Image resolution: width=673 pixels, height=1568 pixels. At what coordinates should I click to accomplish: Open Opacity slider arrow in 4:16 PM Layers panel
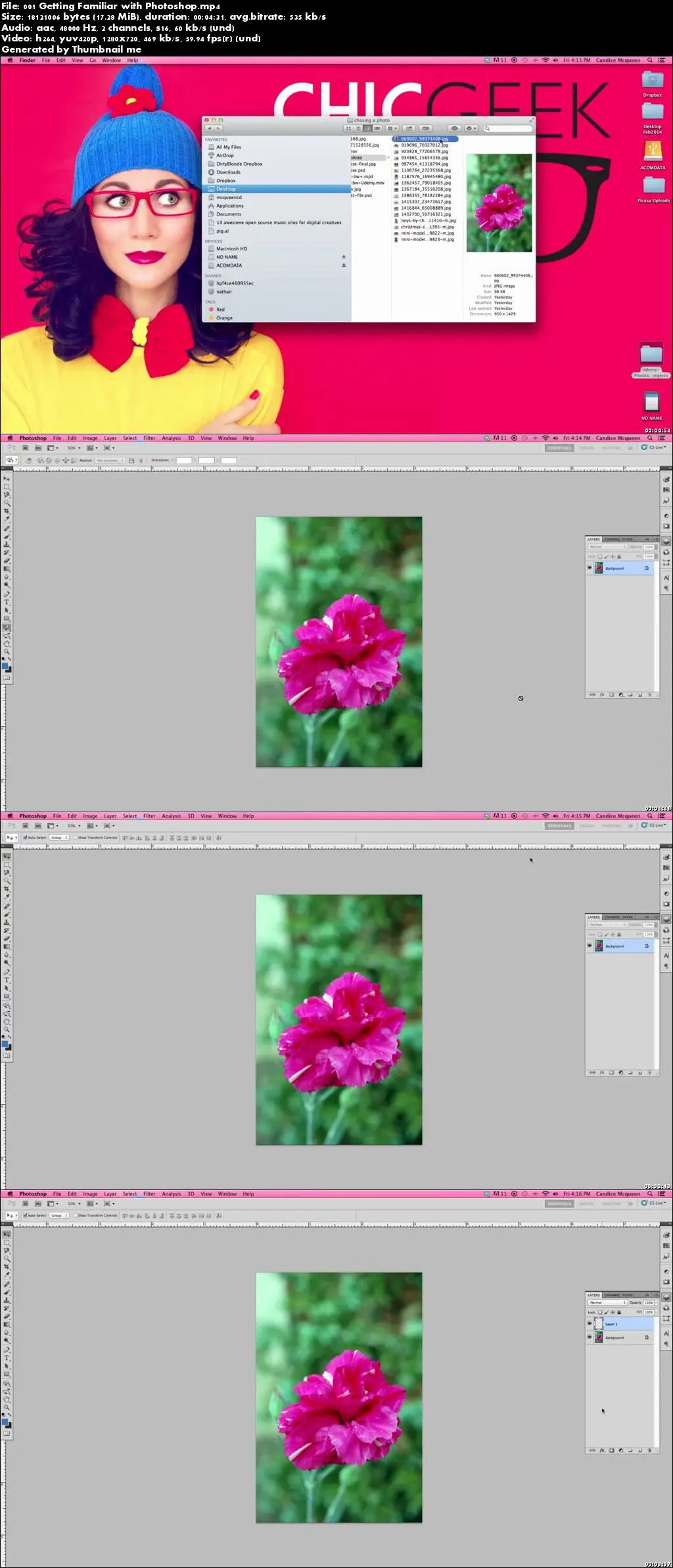click(x=656, y=1303)
